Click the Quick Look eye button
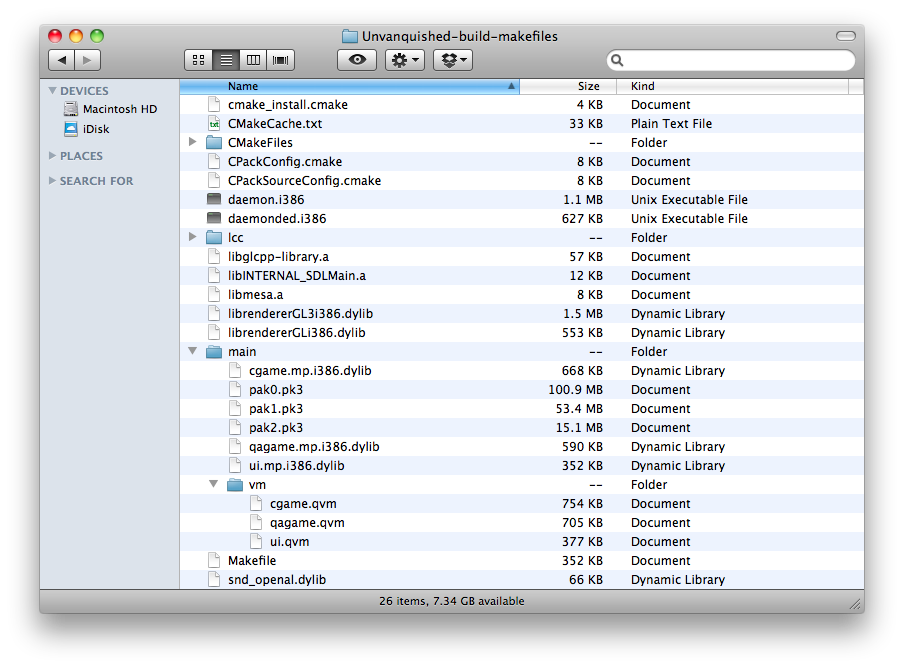This screenshot has height=668, width=904. 357,61
